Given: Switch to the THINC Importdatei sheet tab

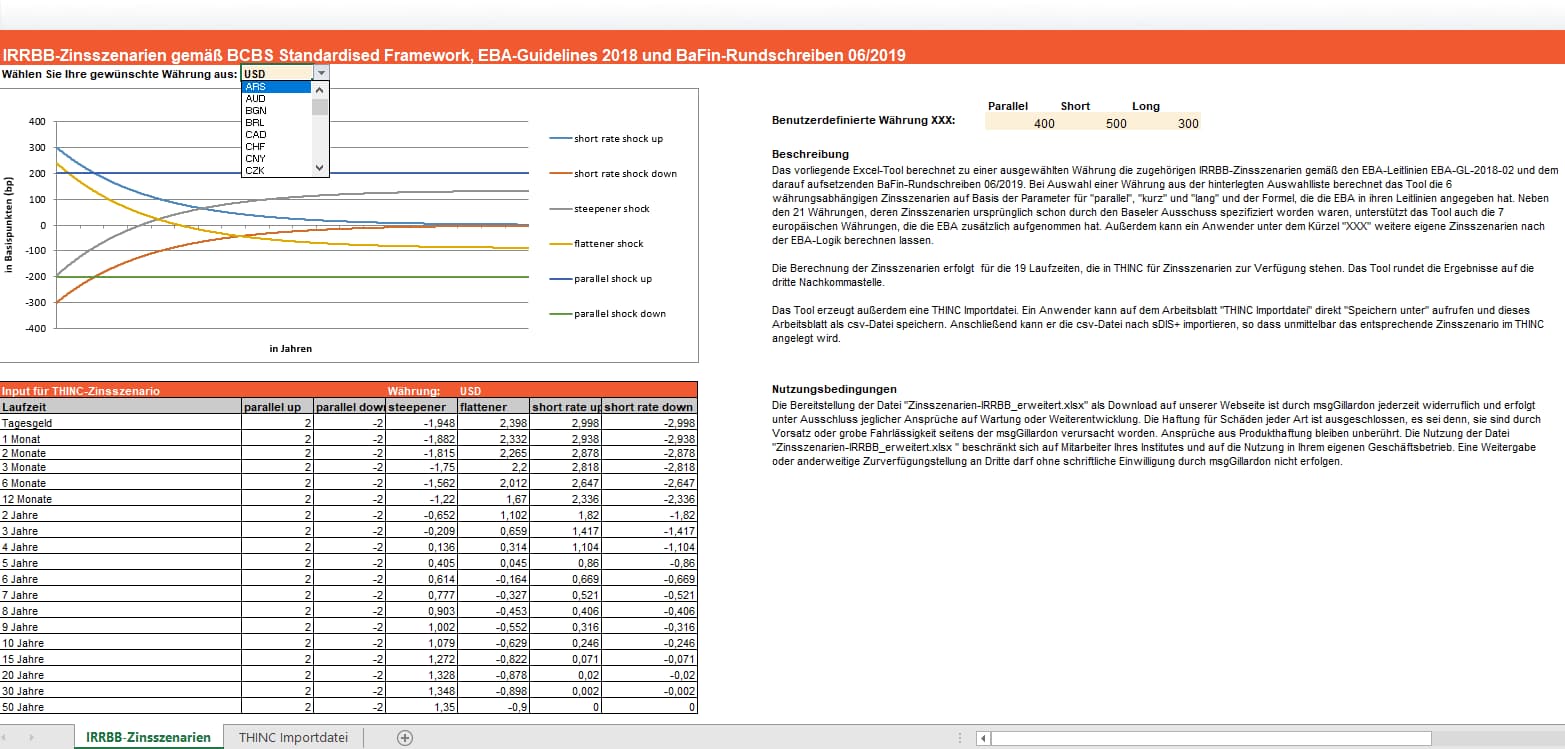Looking at the screenshot, I should click(x=294, y=737).
